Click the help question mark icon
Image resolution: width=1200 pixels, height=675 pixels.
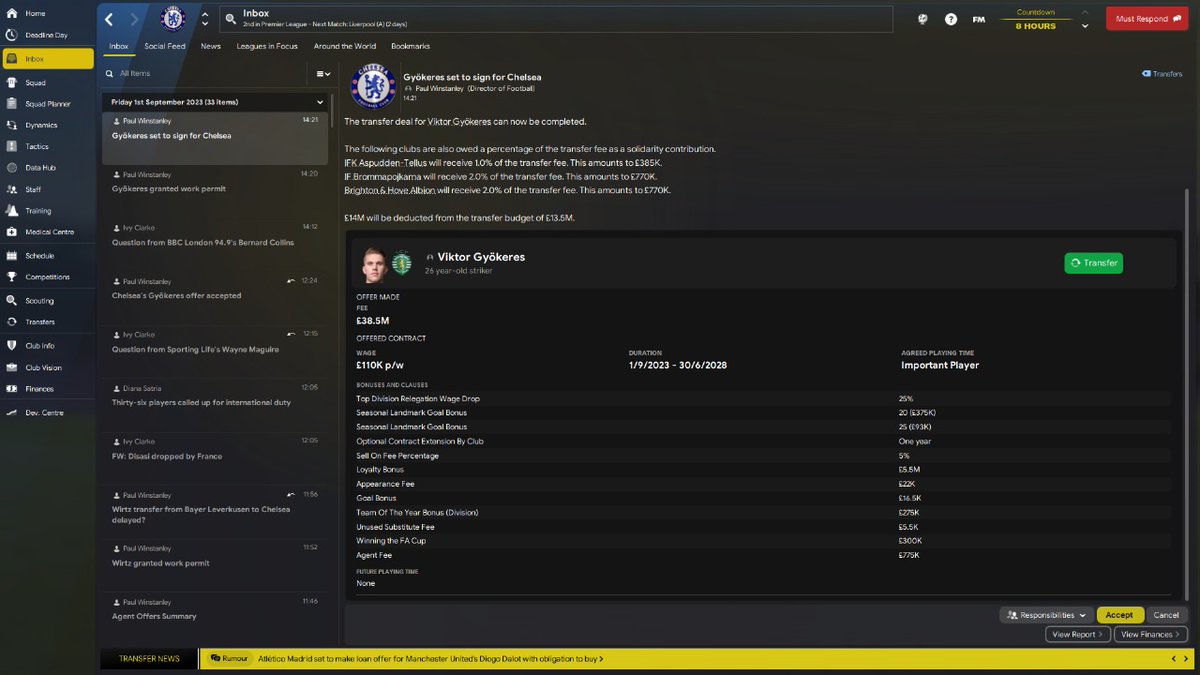pyautogui.click(x=949, y=19)
